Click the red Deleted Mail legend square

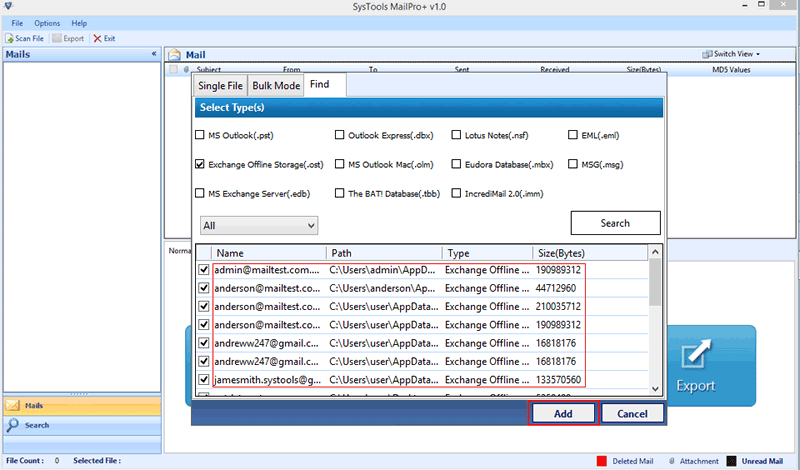tap(602, 461)
